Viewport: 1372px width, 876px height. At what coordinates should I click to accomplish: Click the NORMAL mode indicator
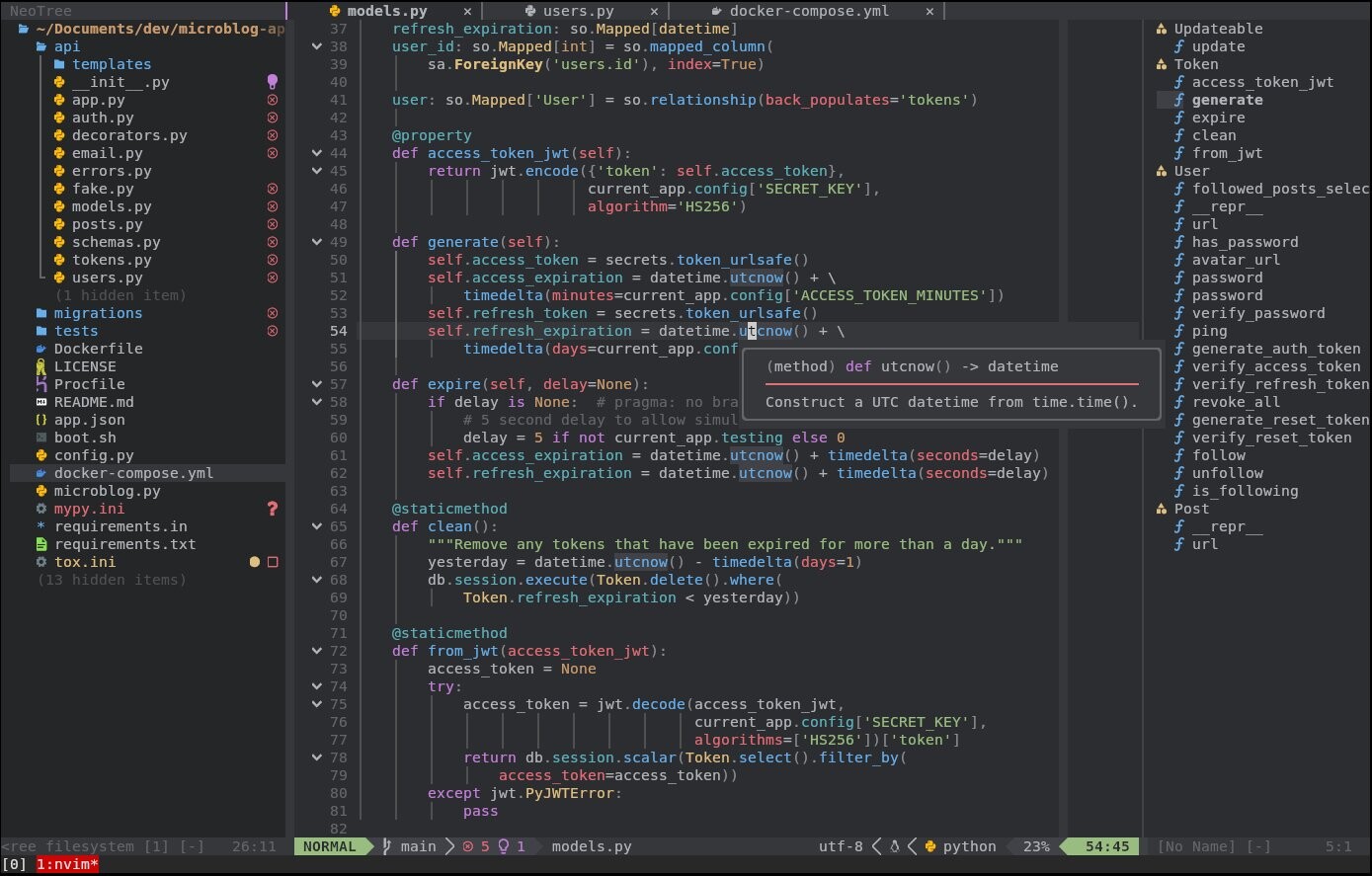click(x=329, y=846)
